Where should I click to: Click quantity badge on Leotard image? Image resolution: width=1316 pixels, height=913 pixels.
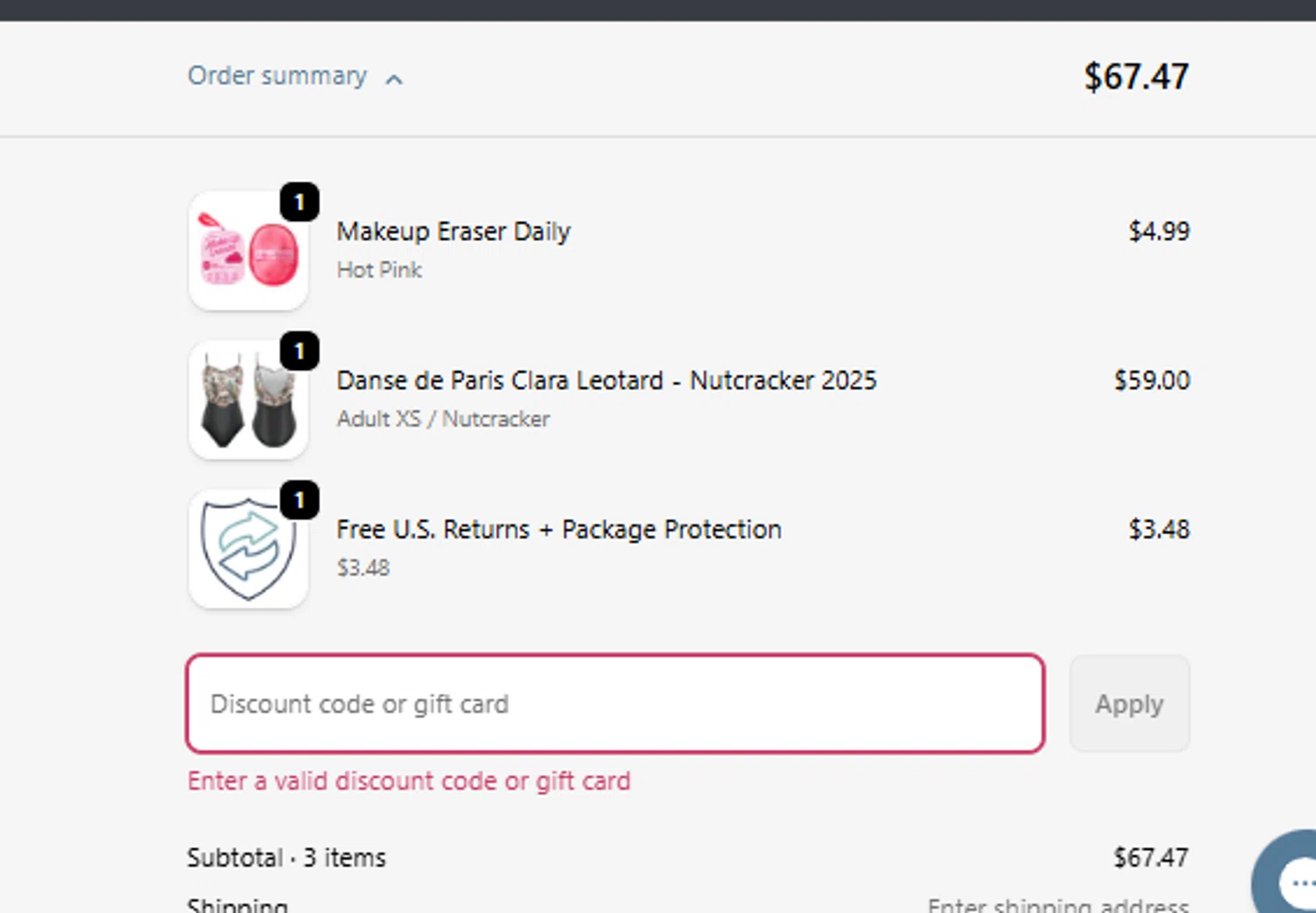299,352
